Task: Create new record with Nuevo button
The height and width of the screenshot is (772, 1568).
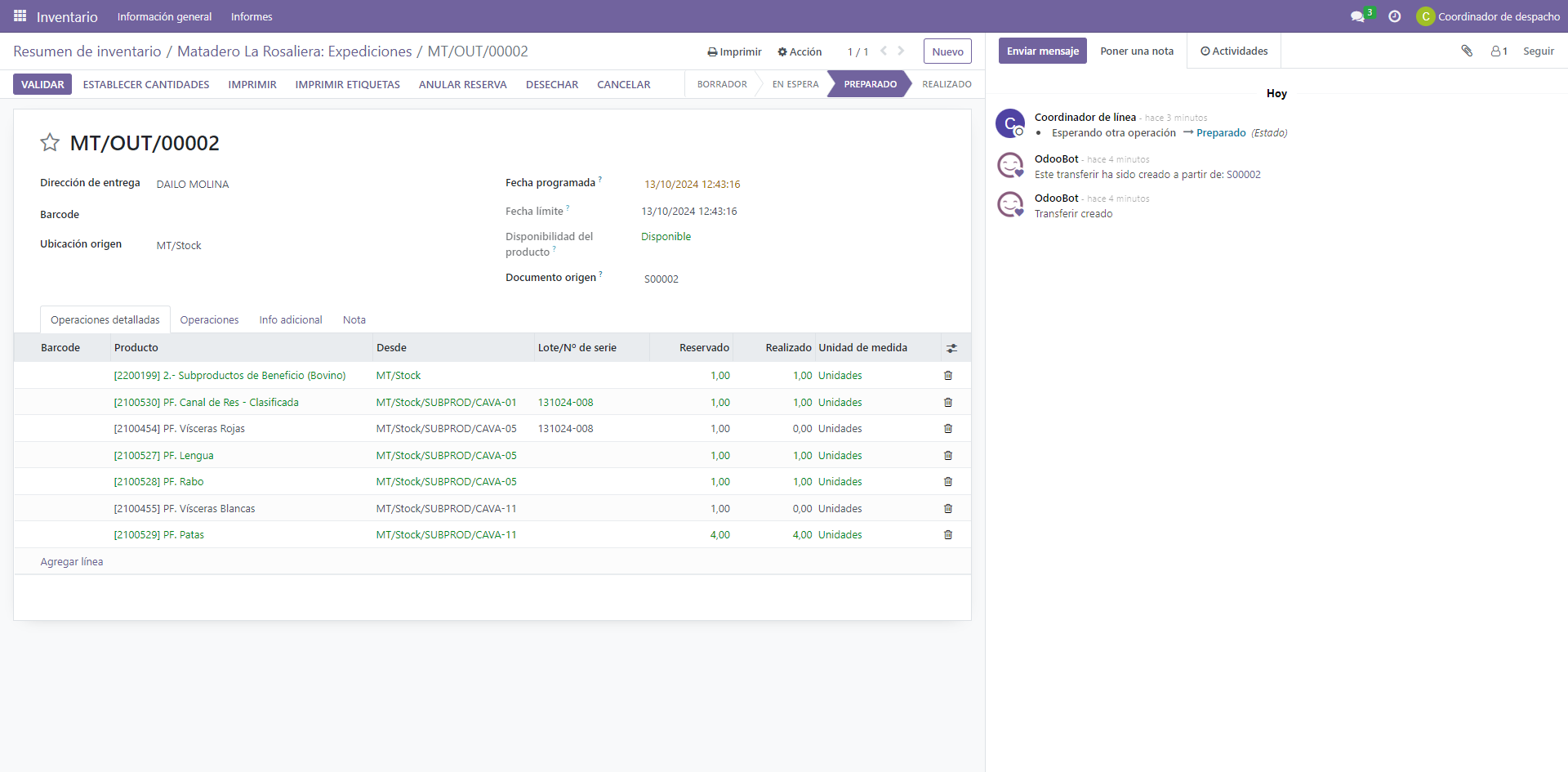Action: 947,51
